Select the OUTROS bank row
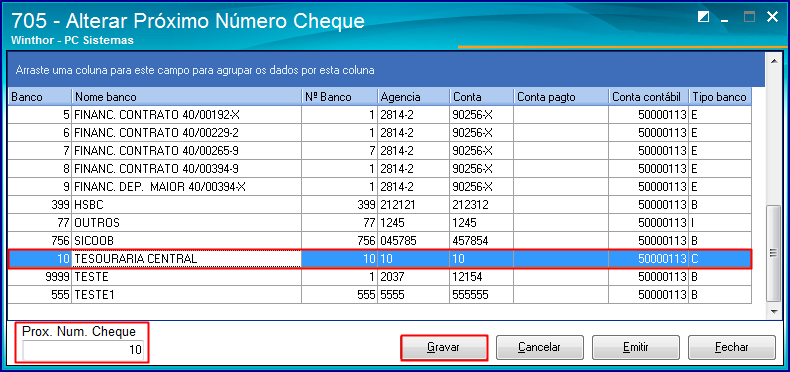 [x=380, y=223]
